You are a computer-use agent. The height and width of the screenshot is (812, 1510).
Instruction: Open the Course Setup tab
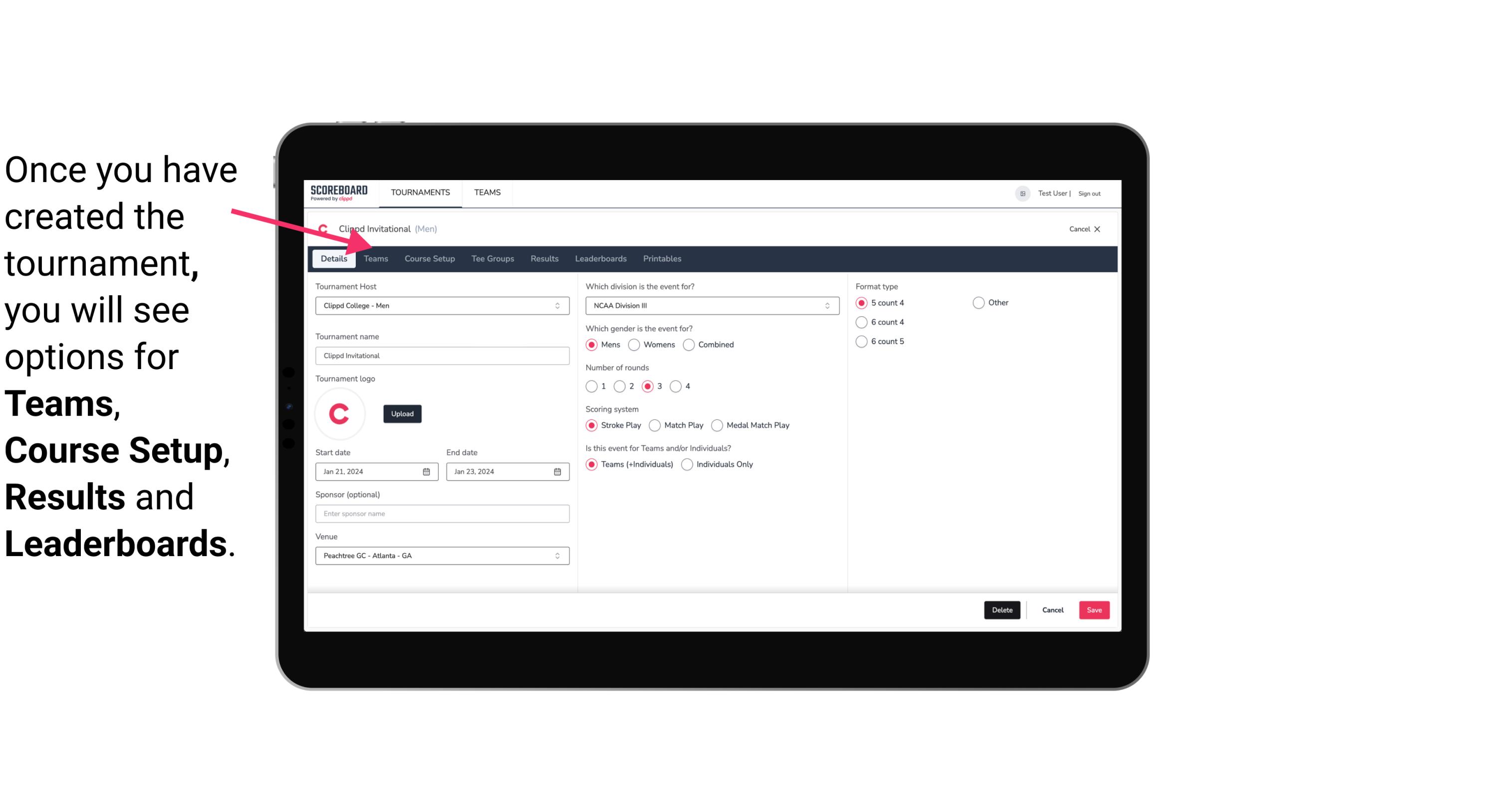click(x=428, y=258)
